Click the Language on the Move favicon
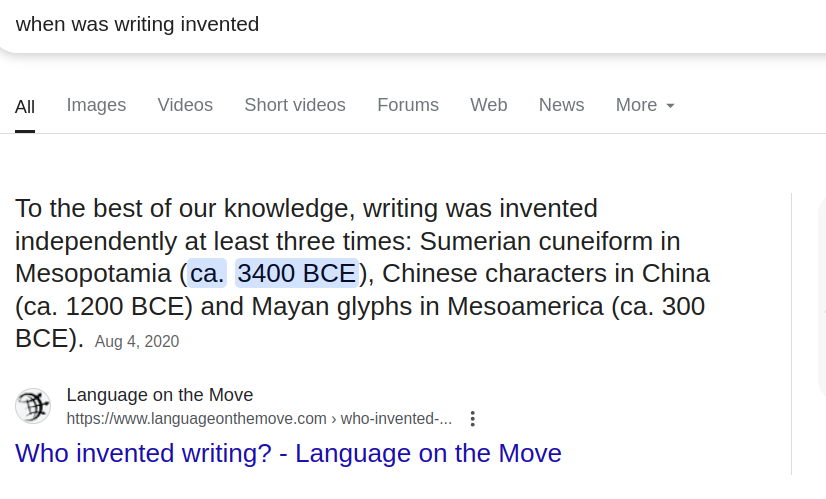The height and width of the screenshot is (499, 826). [33, 406]
